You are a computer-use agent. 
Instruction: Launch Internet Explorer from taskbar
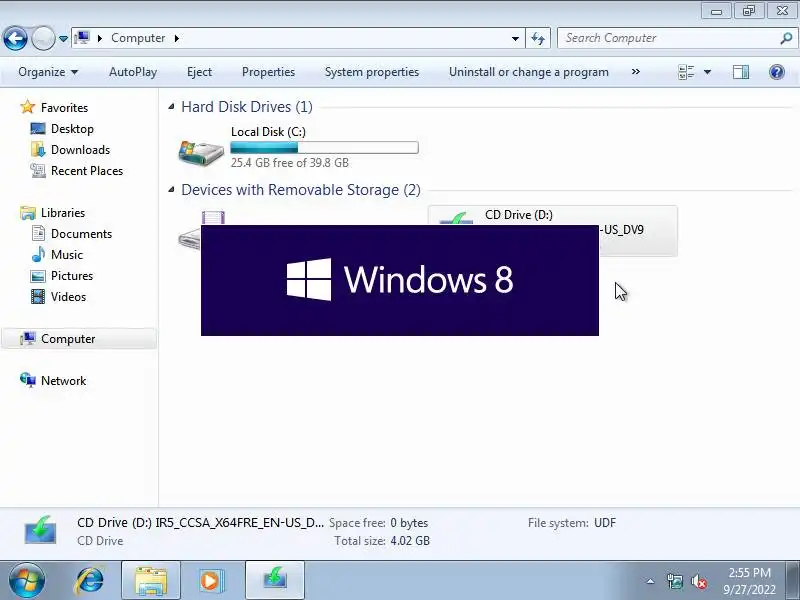click(89, 581)
